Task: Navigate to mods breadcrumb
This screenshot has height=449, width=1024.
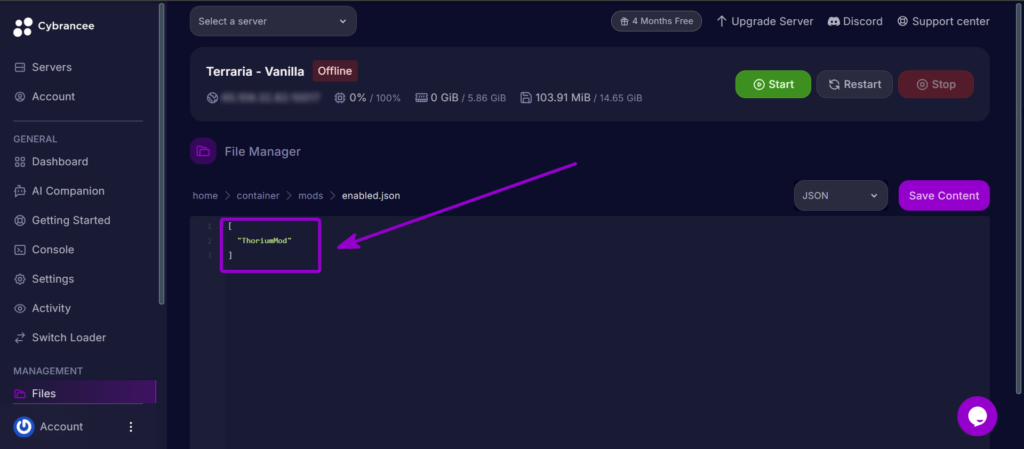Action: (x=311, y=196)
